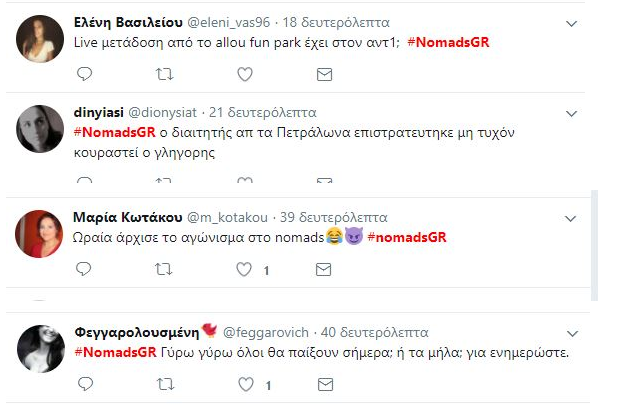
Task: Reply to Μαρία Κωτάκου's tweet
Action: click(x=85, y=269)
